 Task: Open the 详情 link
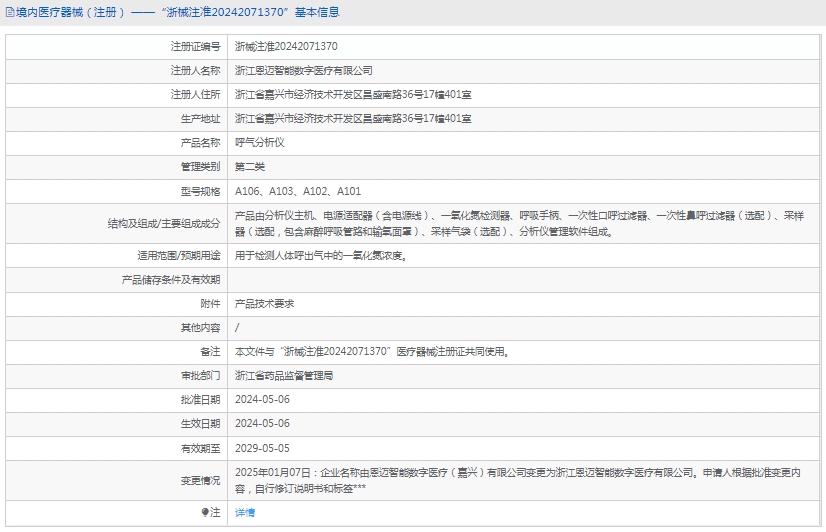tap(245, 512)
